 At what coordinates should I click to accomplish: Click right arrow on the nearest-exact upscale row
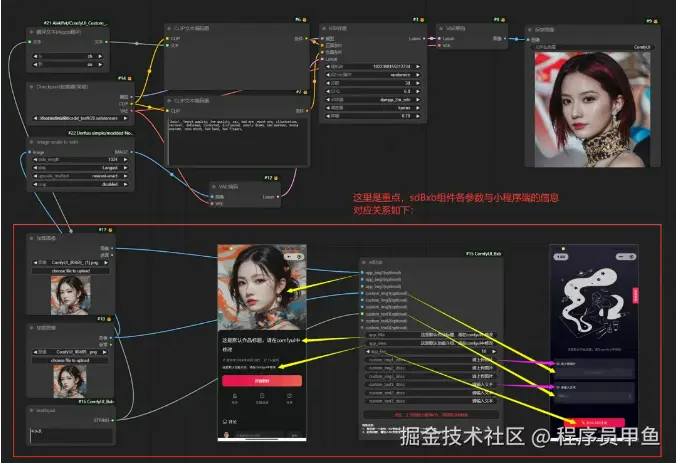pos(125,176)
